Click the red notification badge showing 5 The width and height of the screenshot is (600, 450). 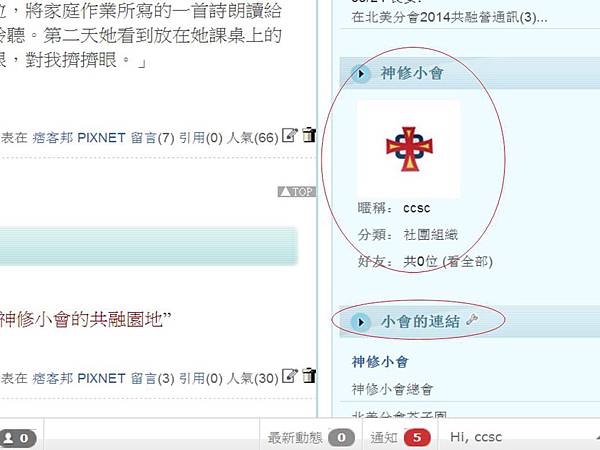tap(417, 437)
